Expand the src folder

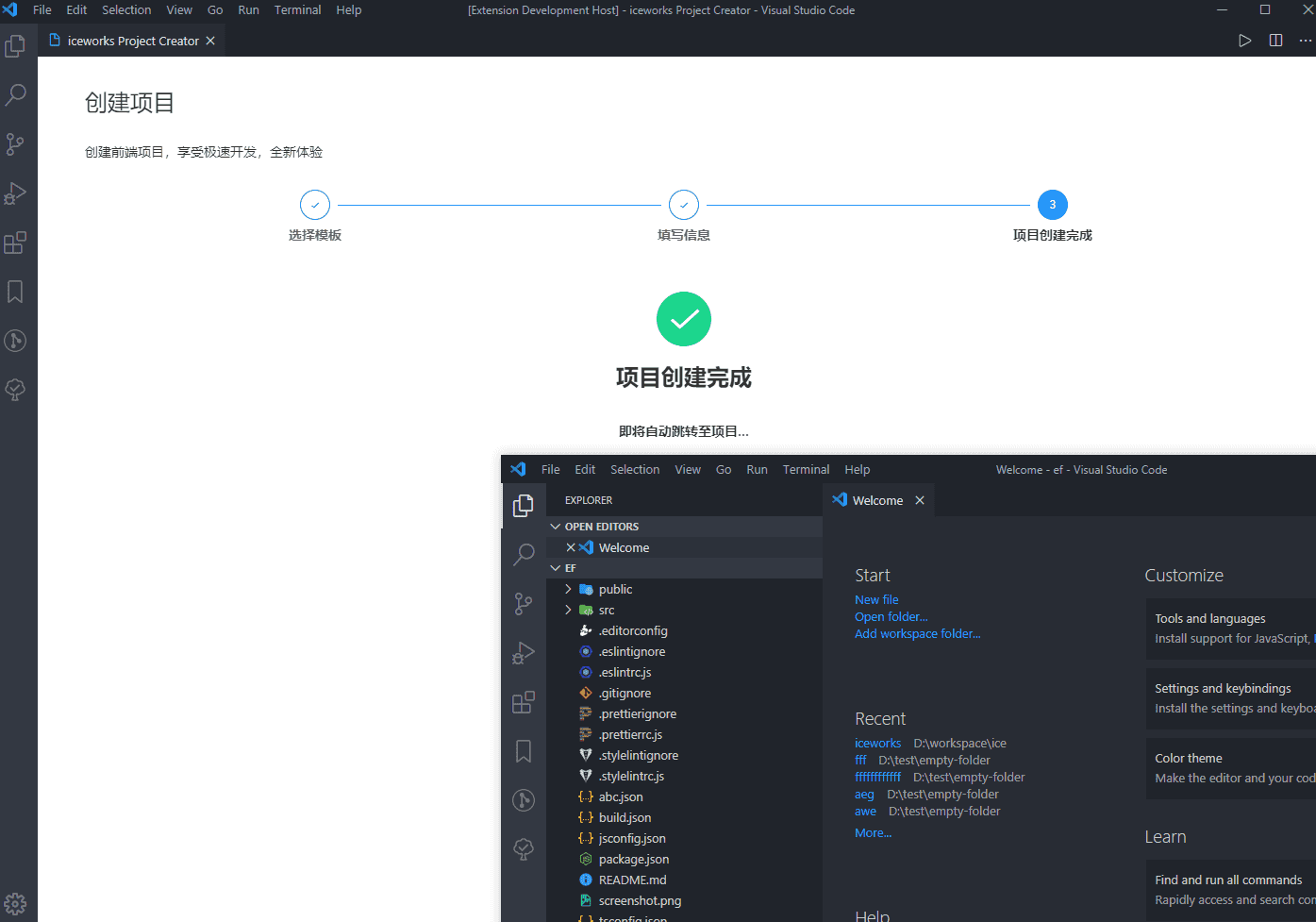coord(684,610)
